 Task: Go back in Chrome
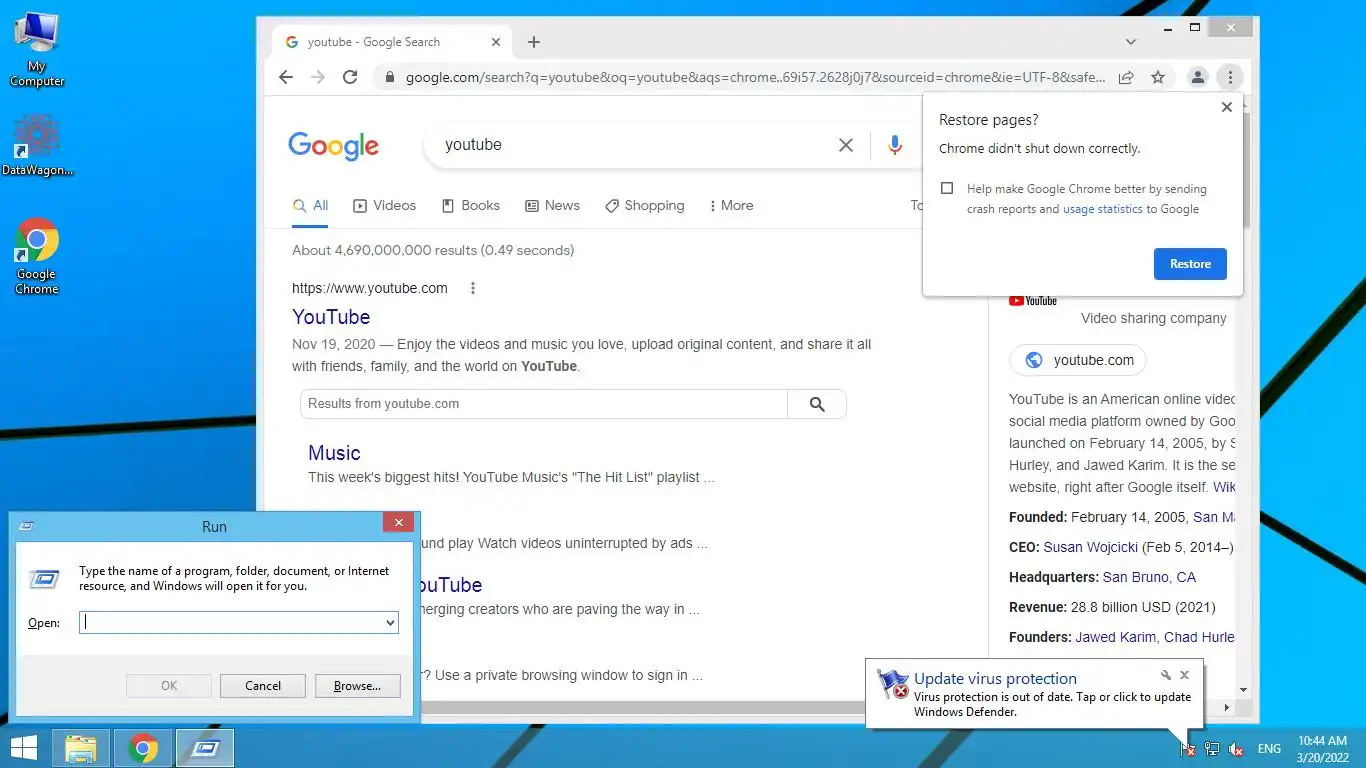point(286,77)
